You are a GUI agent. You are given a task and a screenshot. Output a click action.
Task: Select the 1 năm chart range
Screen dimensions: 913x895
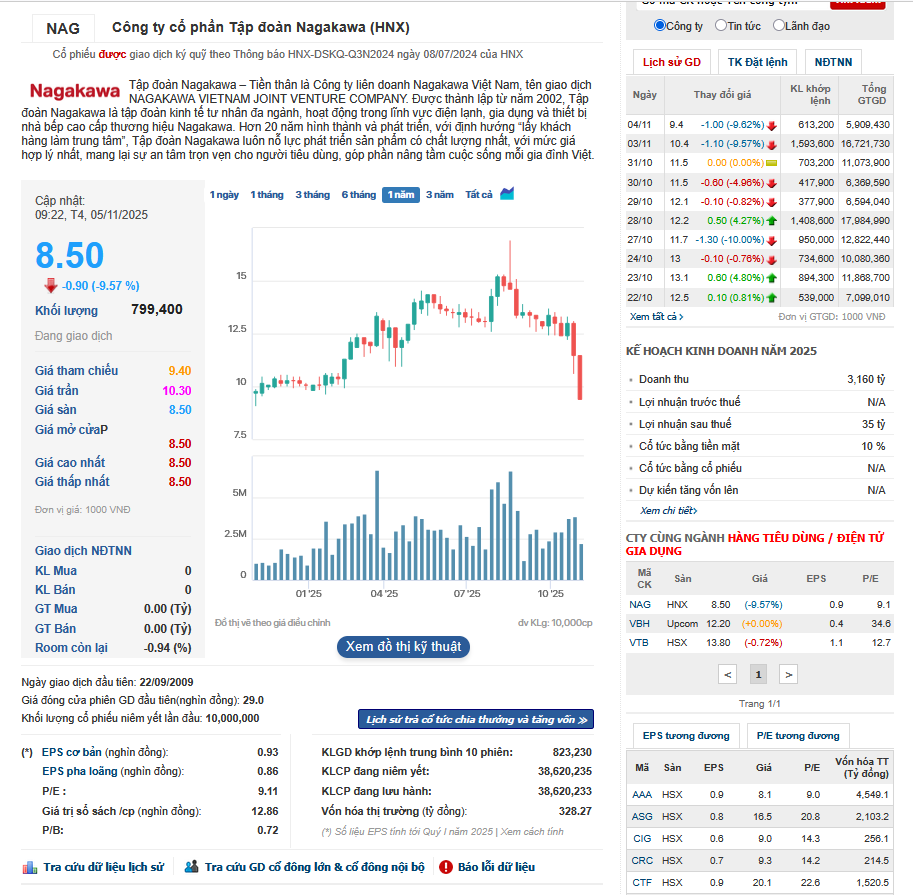pos(401,194)
